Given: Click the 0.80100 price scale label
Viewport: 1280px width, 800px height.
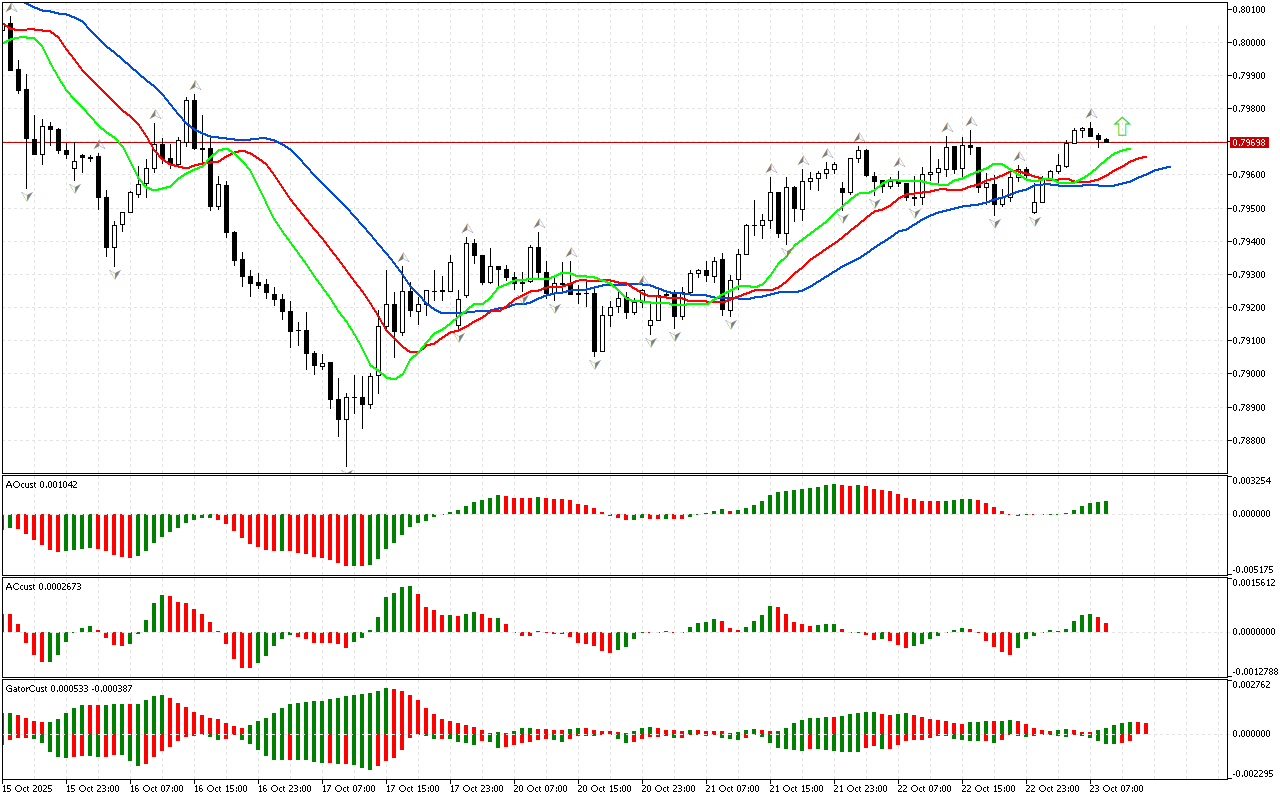Looking at the screenshot, I should pos(1250,9).
